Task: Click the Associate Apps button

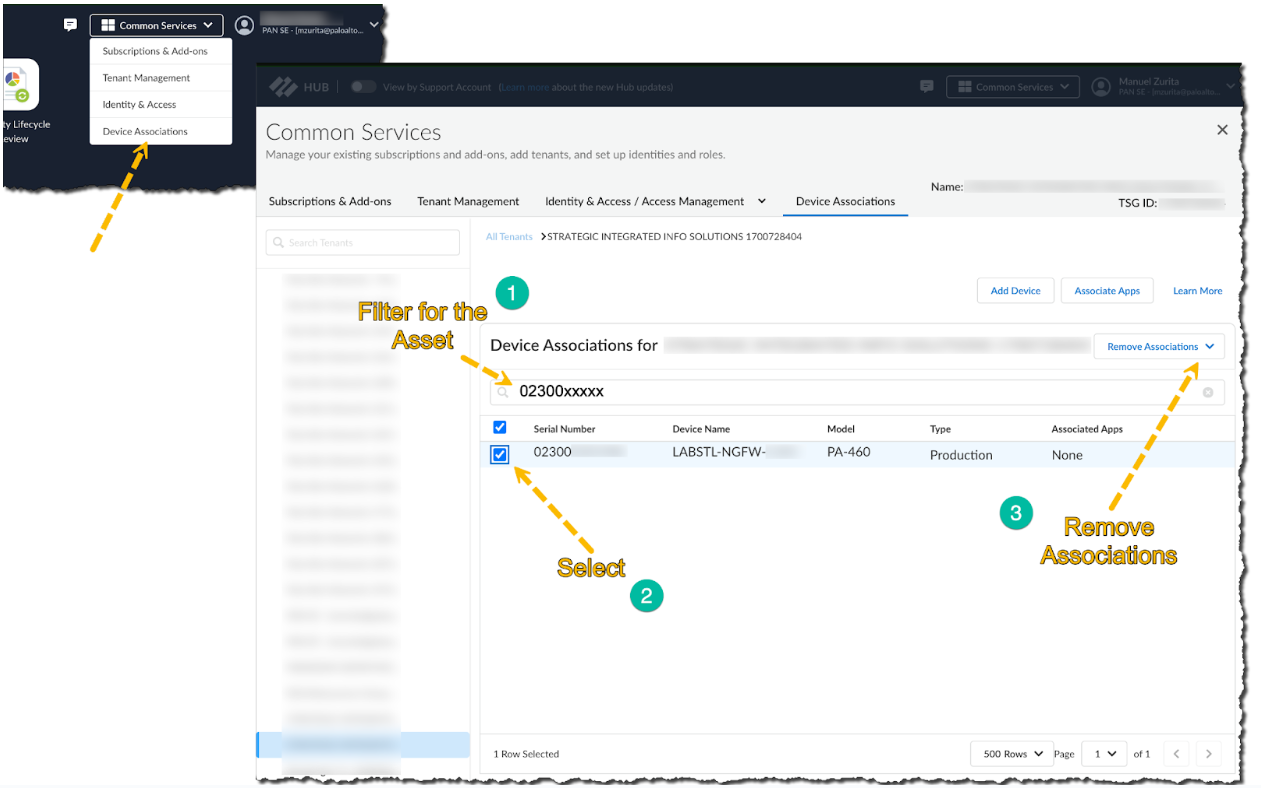Action: pos(1107,291)
